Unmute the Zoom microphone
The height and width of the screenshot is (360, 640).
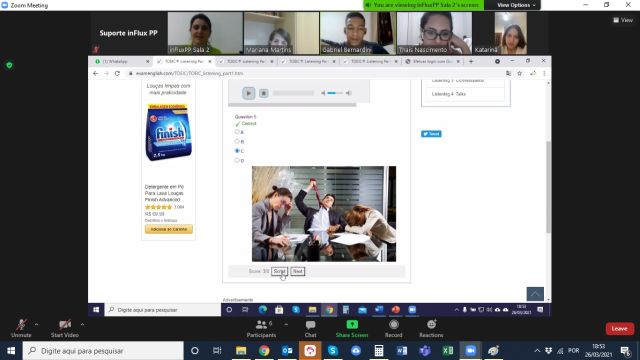(x=21, y=328)
